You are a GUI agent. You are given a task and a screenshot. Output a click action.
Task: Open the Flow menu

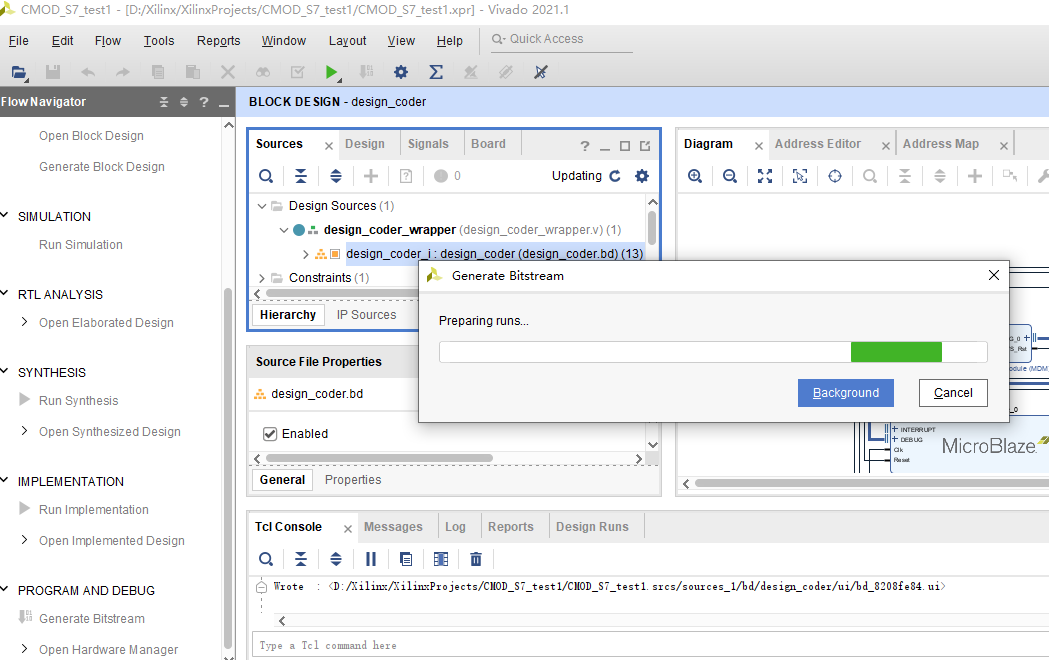click(x=108, y=41)
